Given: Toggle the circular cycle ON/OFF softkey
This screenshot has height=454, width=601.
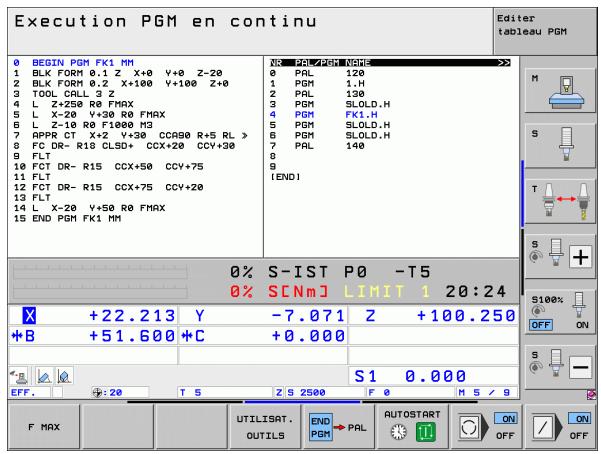Looking at the screenshot, I should pyautogui.click(x=487, y=426).
